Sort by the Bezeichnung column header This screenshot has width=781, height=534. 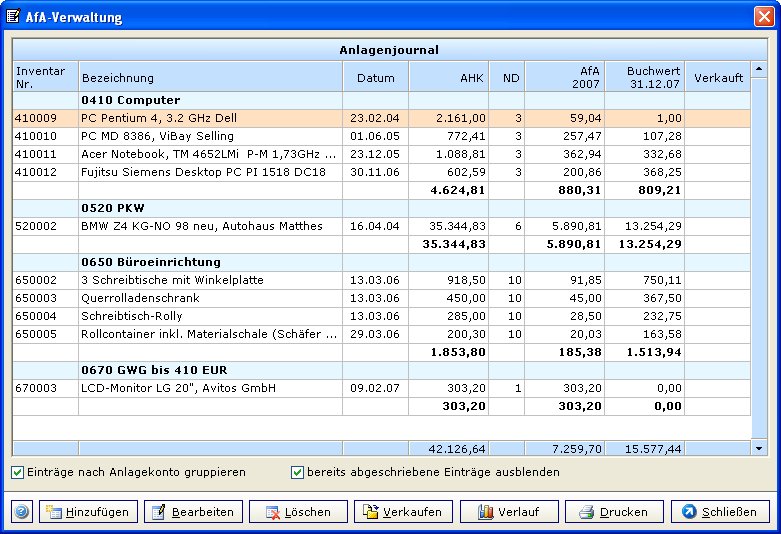[210, 78]
